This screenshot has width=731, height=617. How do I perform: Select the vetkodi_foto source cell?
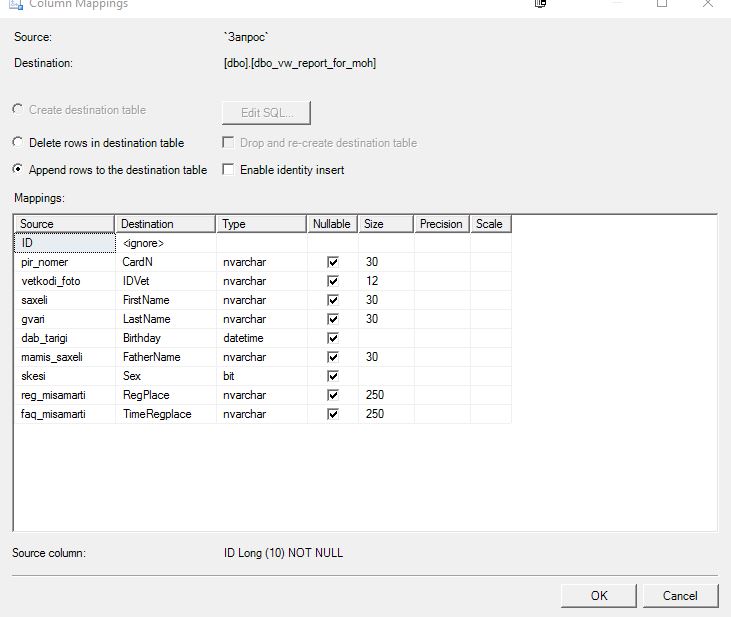point(64,281)
